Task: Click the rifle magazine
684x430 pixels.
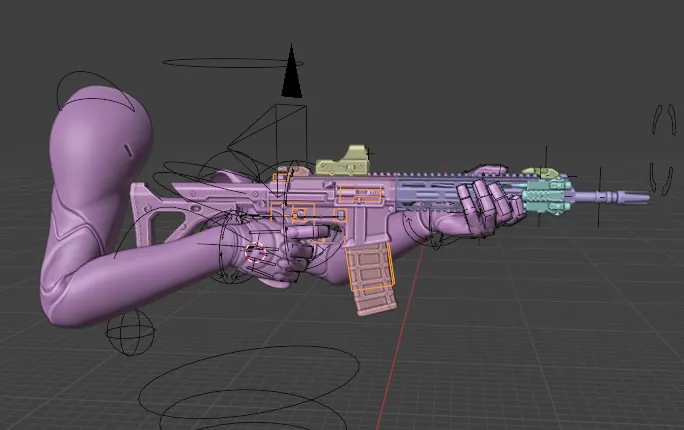Action: [369, 278]
